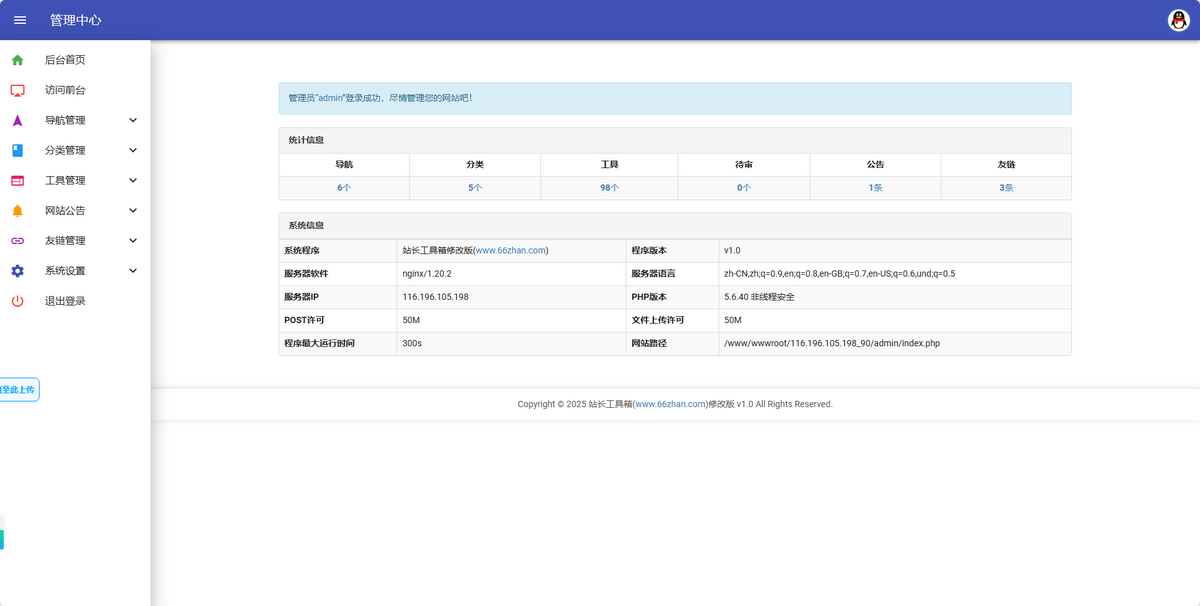Click the 50M value beside 文件上传许可
The image size is (1200, 606).
click(733, 320)
